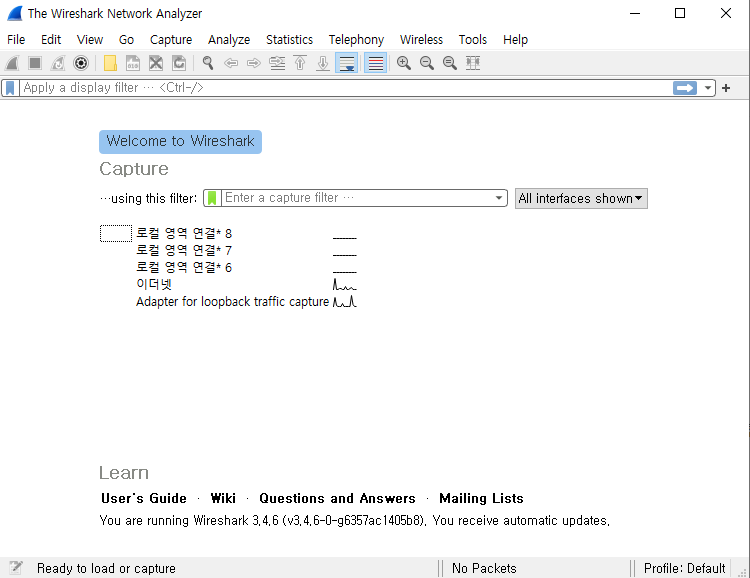750x578 pixels.
Task: Go to specified packet icon
Action: click(277, 63)
